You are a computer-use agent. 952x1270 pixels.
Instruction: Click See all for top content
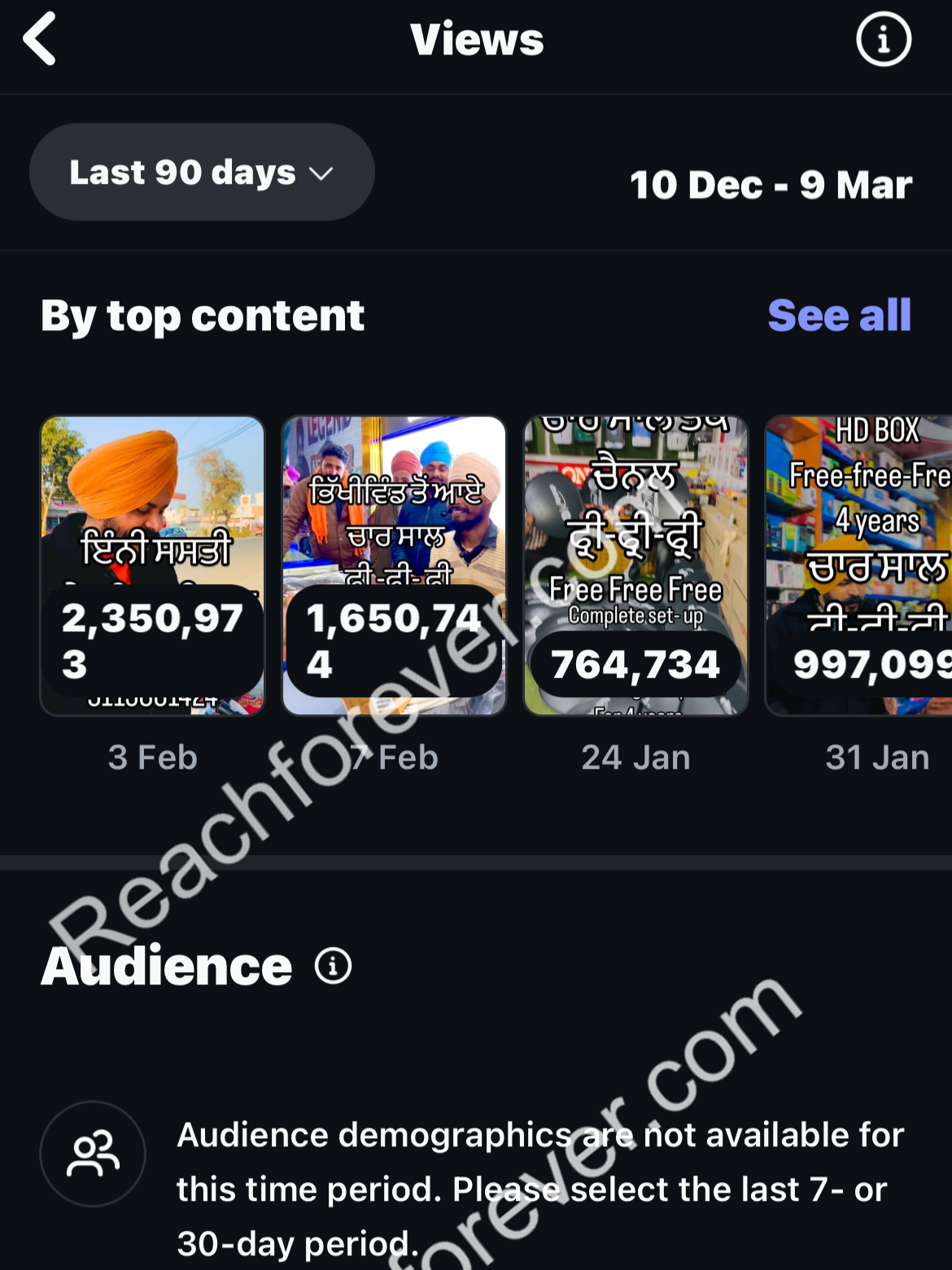(839, 315)
